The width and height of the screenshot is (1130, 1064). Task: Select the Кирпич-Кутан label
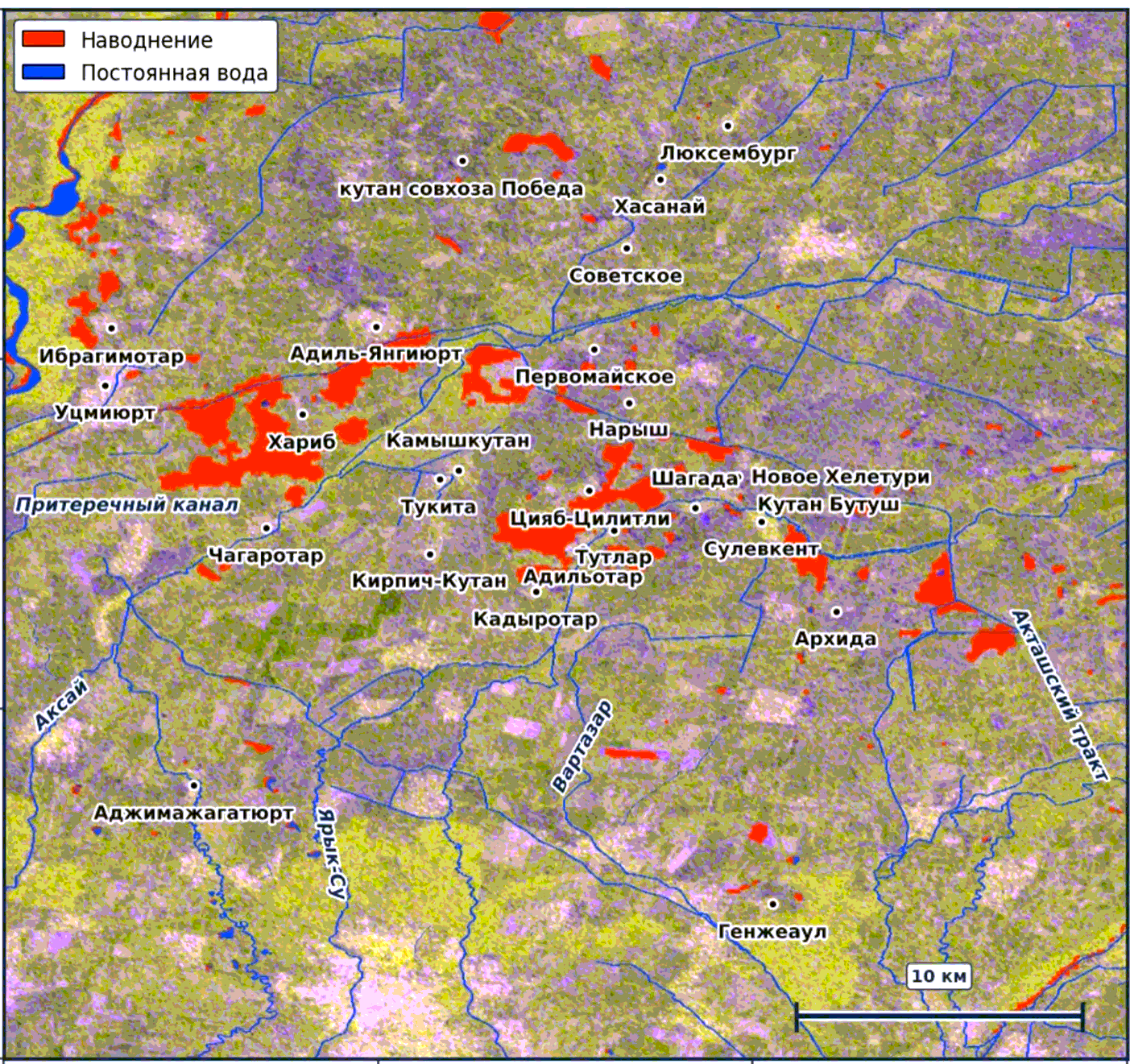[x=429, y=581]
